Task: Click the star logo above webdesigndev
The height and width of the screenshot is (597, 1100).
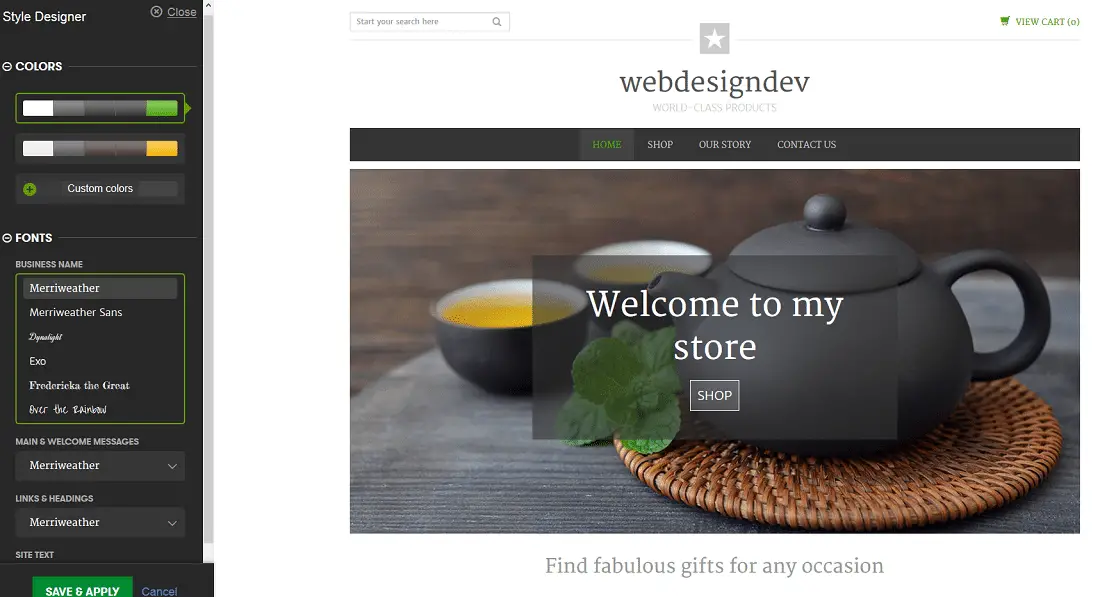Action: (x=714, y=38)
